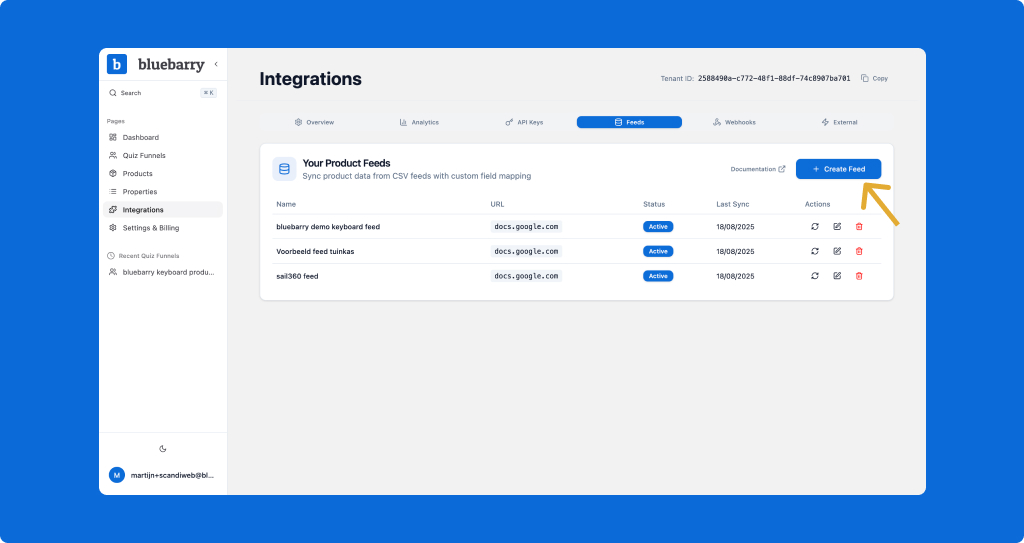Open the sidebar Search field
Viewport: 1024px width, 543px height.
[160, 93]
